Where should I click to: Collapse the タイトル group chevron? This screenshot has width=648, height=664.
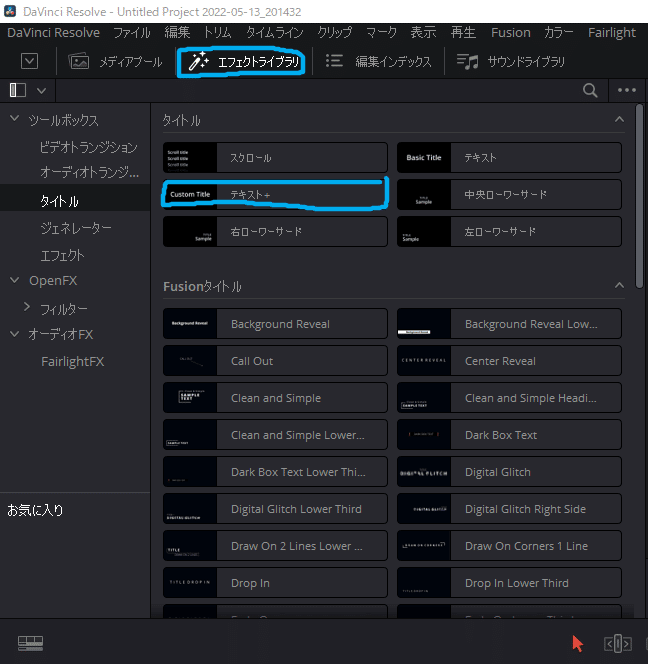pyautogui.click(x=619, y=119)
